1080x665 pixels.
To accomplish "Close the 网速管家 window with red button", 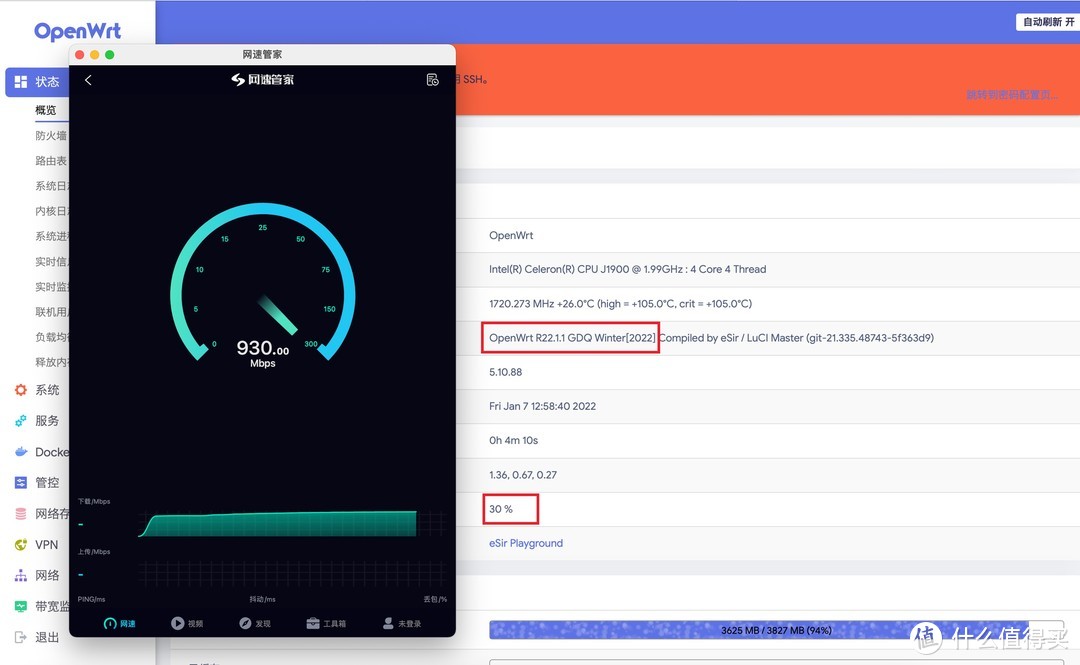I will (x=80, y=54).
